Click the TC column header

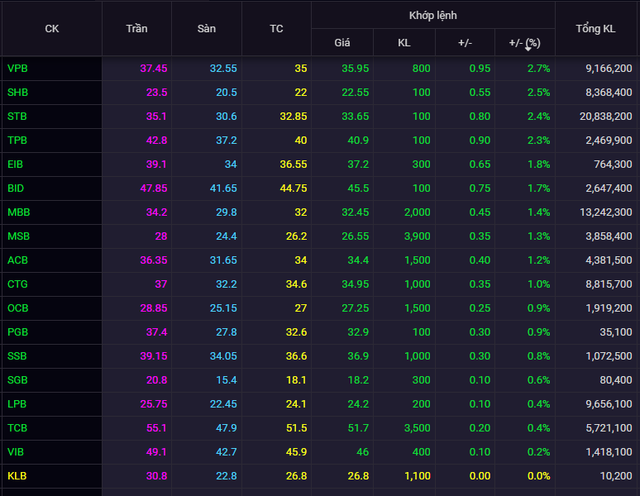pos(276,29)
